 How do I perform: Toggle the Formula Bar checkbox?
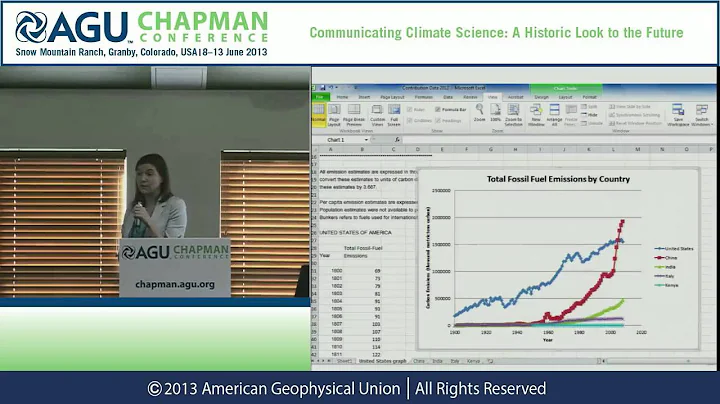(451, 110)
